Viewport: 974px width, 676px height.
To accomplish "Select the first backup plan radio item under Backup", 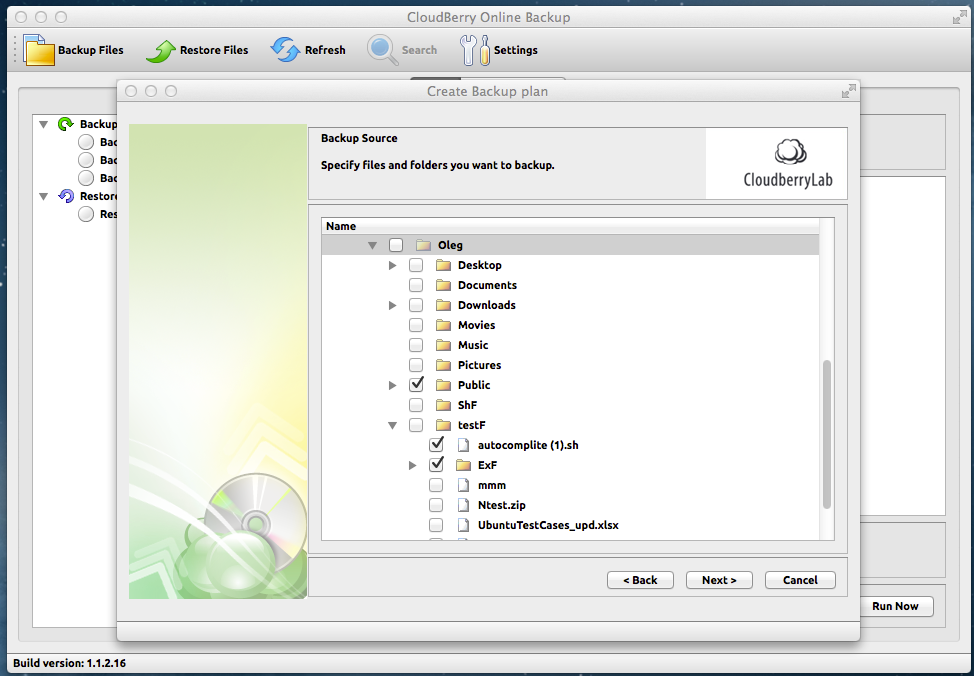I will tap(86, 142).
